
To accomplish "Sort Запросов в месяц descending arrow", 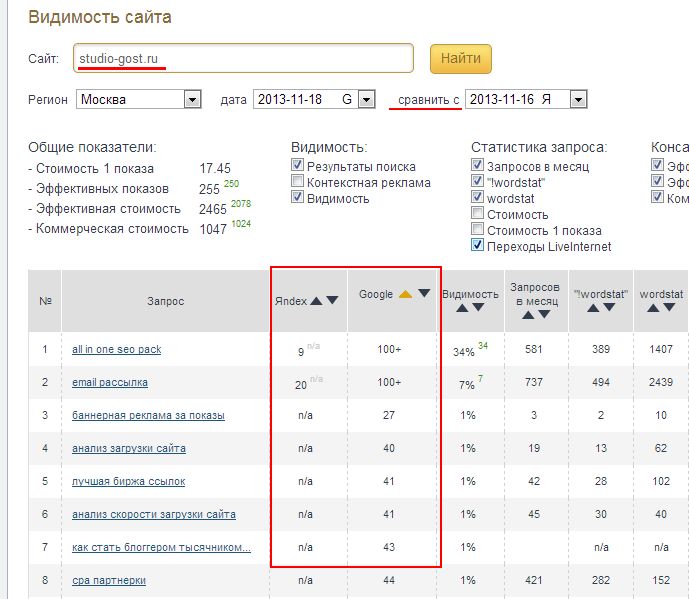I will [x=544, y=314].
